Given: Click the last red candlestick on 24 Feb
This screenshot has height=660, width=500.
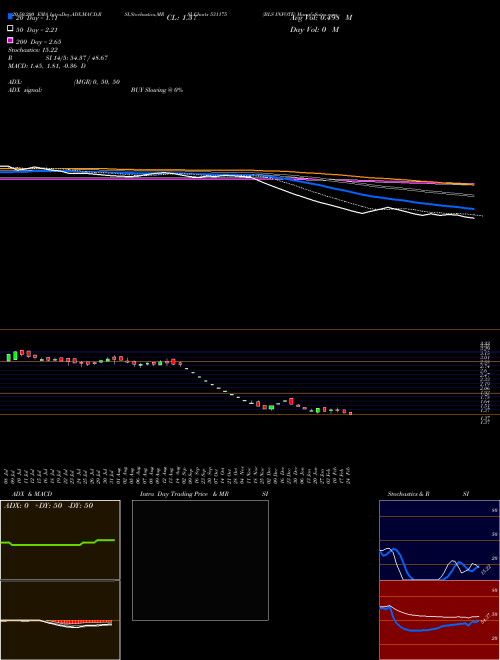Looking at the screenshot, I should point(350,413).
